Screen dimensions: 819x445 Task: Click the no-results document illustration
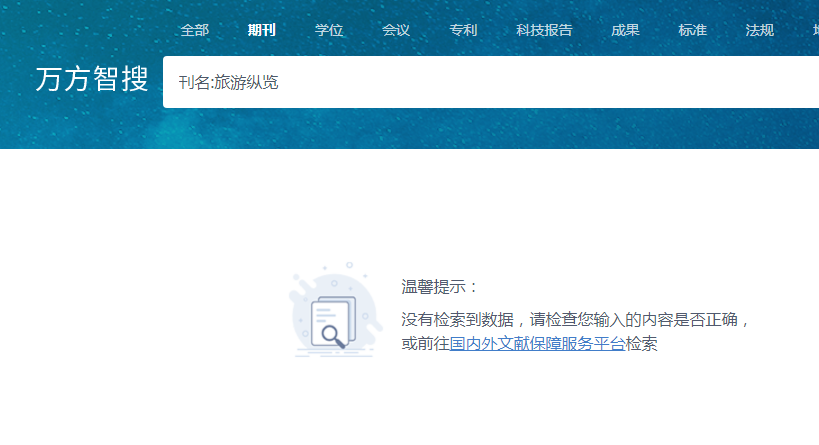(x=330, y=312)
